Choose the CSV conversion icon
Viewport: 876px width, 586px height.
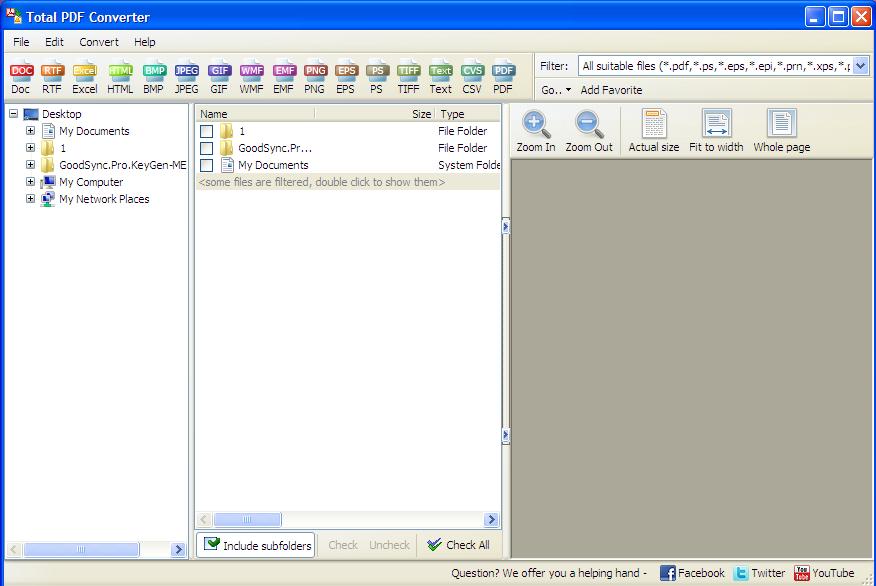pyautogui.click(x=472, y=77)
